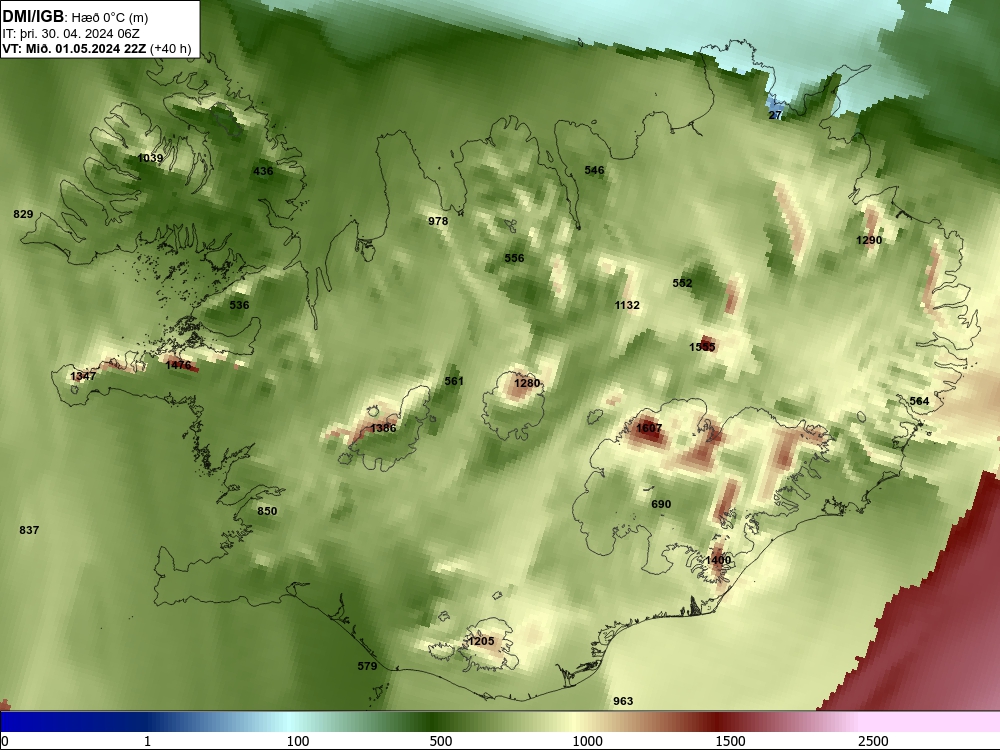Image resolution: width=1000 pixels, height=750 pixels.
Task: Click the 850 height value
Action: (x=267, y=511)
